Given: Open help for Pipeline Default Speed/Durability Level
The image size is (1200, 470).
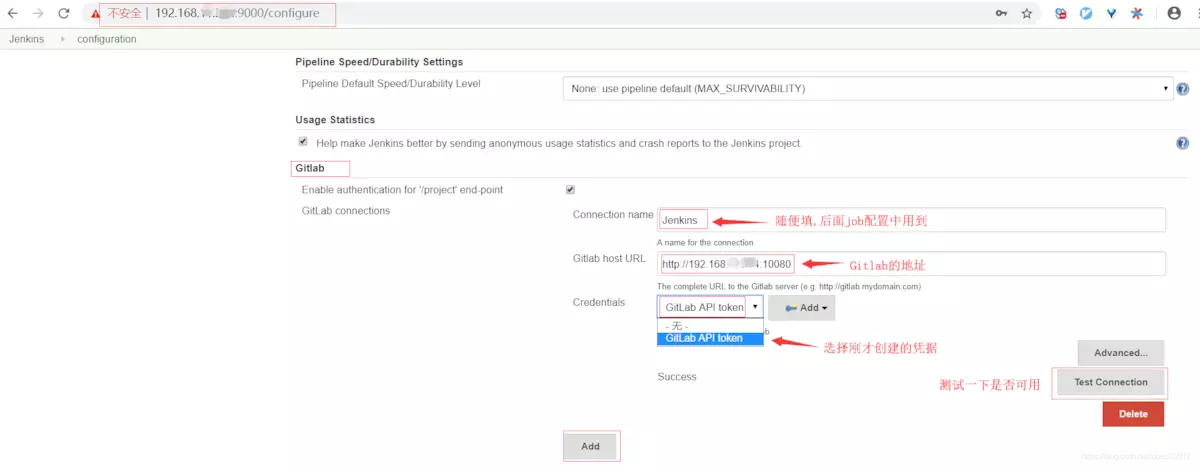Looking at the screenshot, I should pyautogui.click(x=1183, y=88).
